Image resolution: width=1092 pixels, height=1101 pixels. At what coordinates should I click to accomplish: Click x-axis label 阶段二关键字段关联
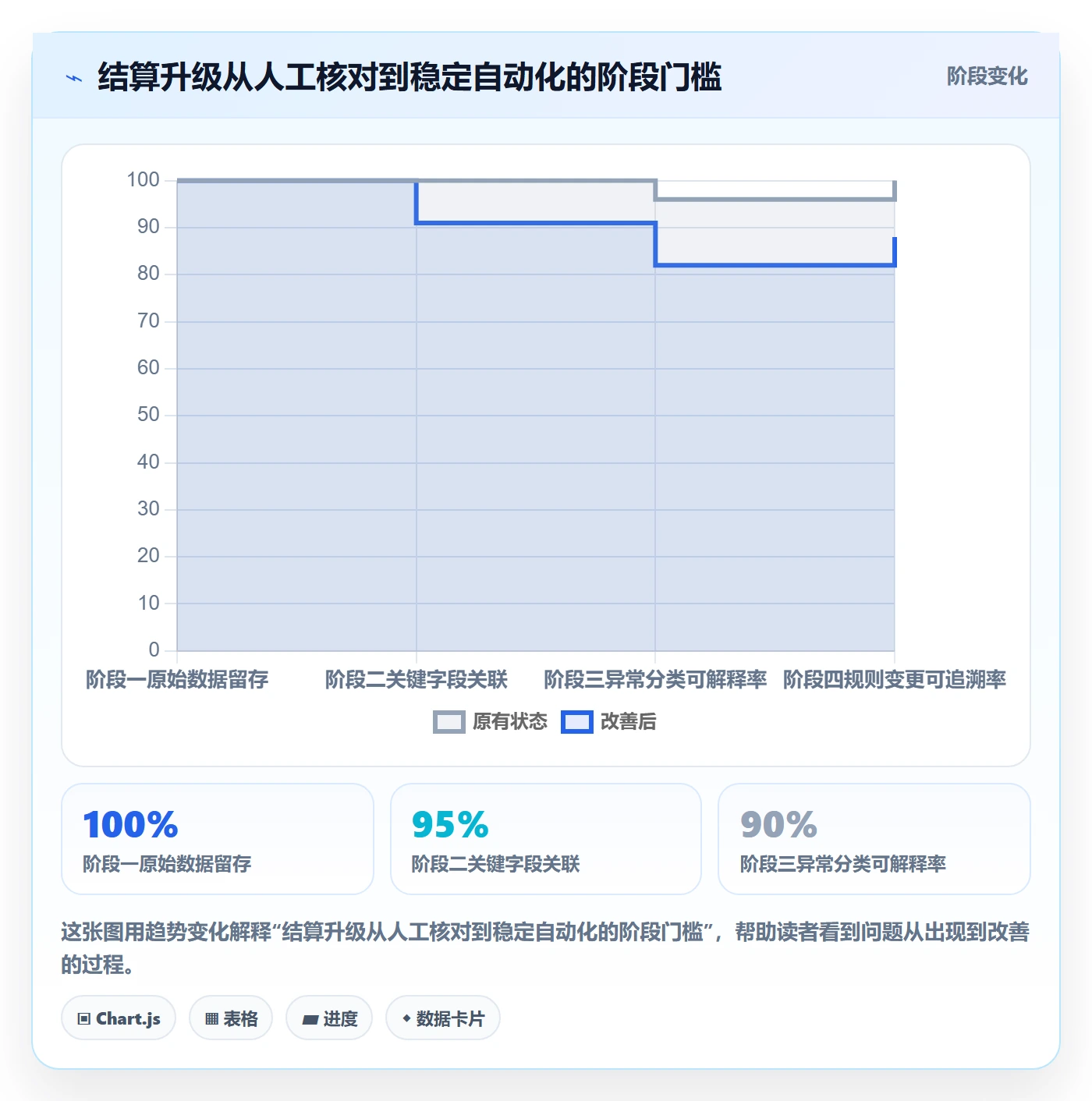coord(417,680)
